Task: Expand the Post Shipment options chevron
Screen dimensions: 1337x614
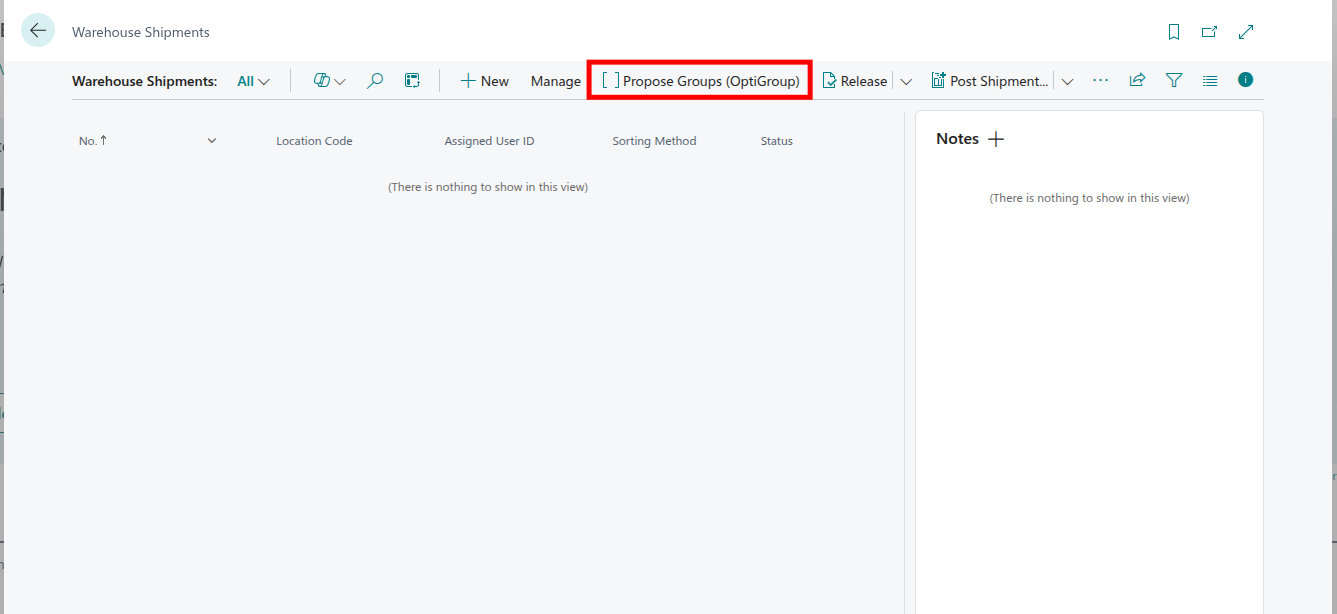Action: tap(1067, 81)
